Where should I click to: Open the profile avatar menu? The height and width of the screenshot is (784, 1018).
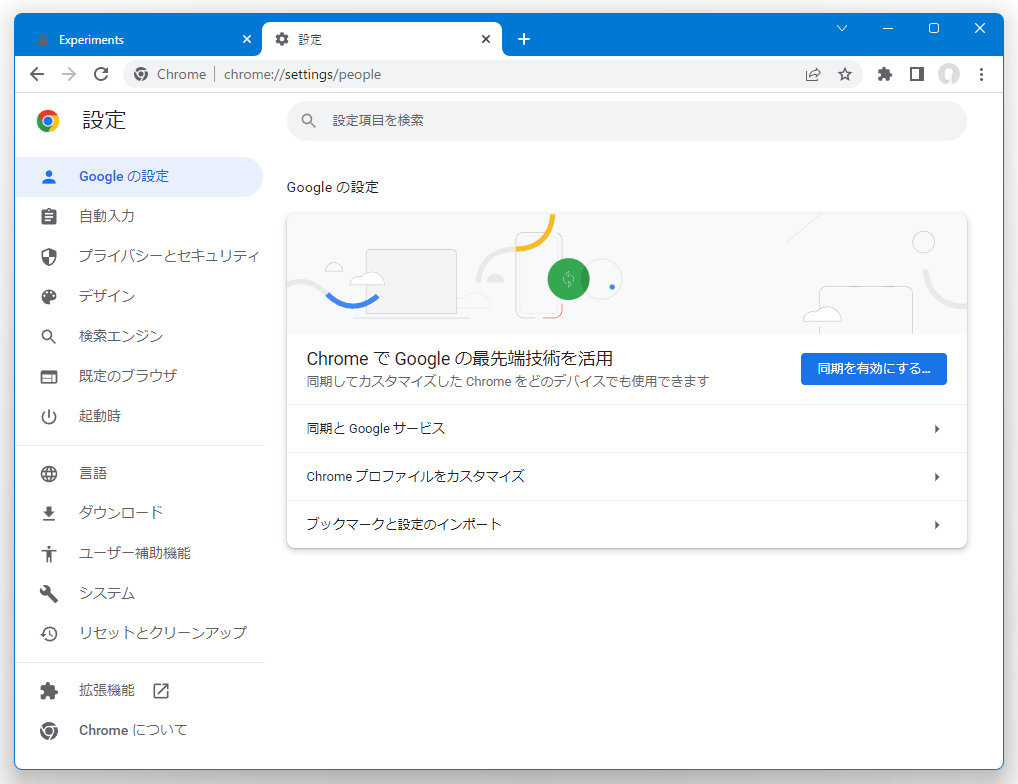click(949, 75)
